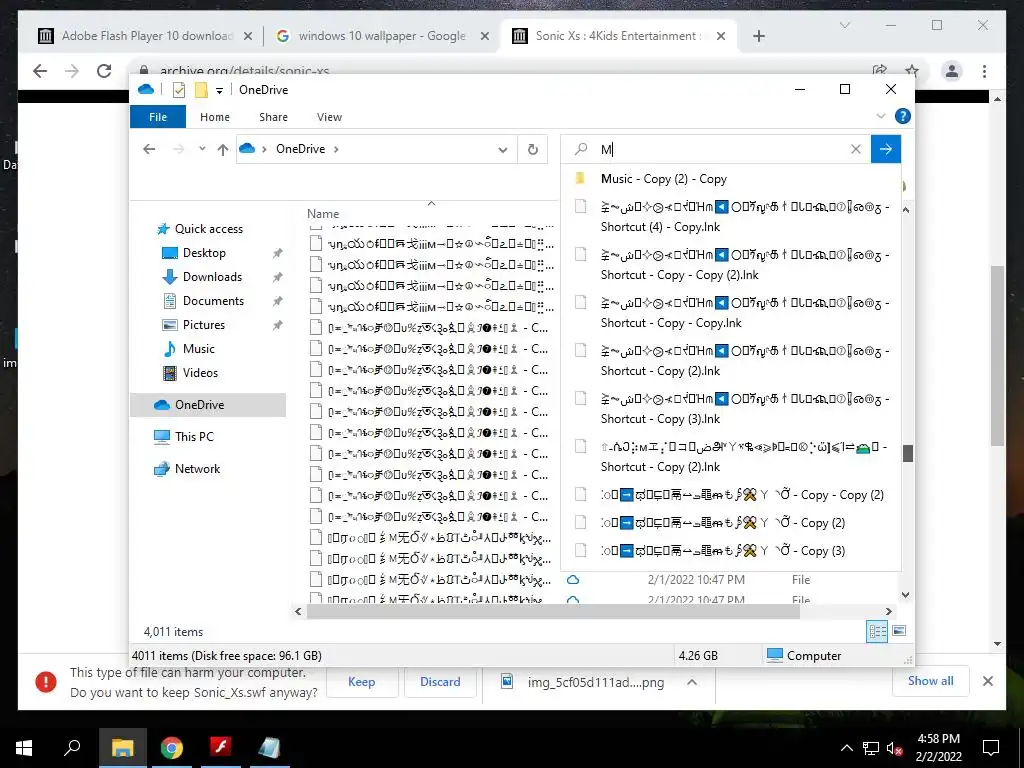The width and height of the screenshot is (1024, 768).
Task: Go back in Explorer navigation
Action: 149,149
